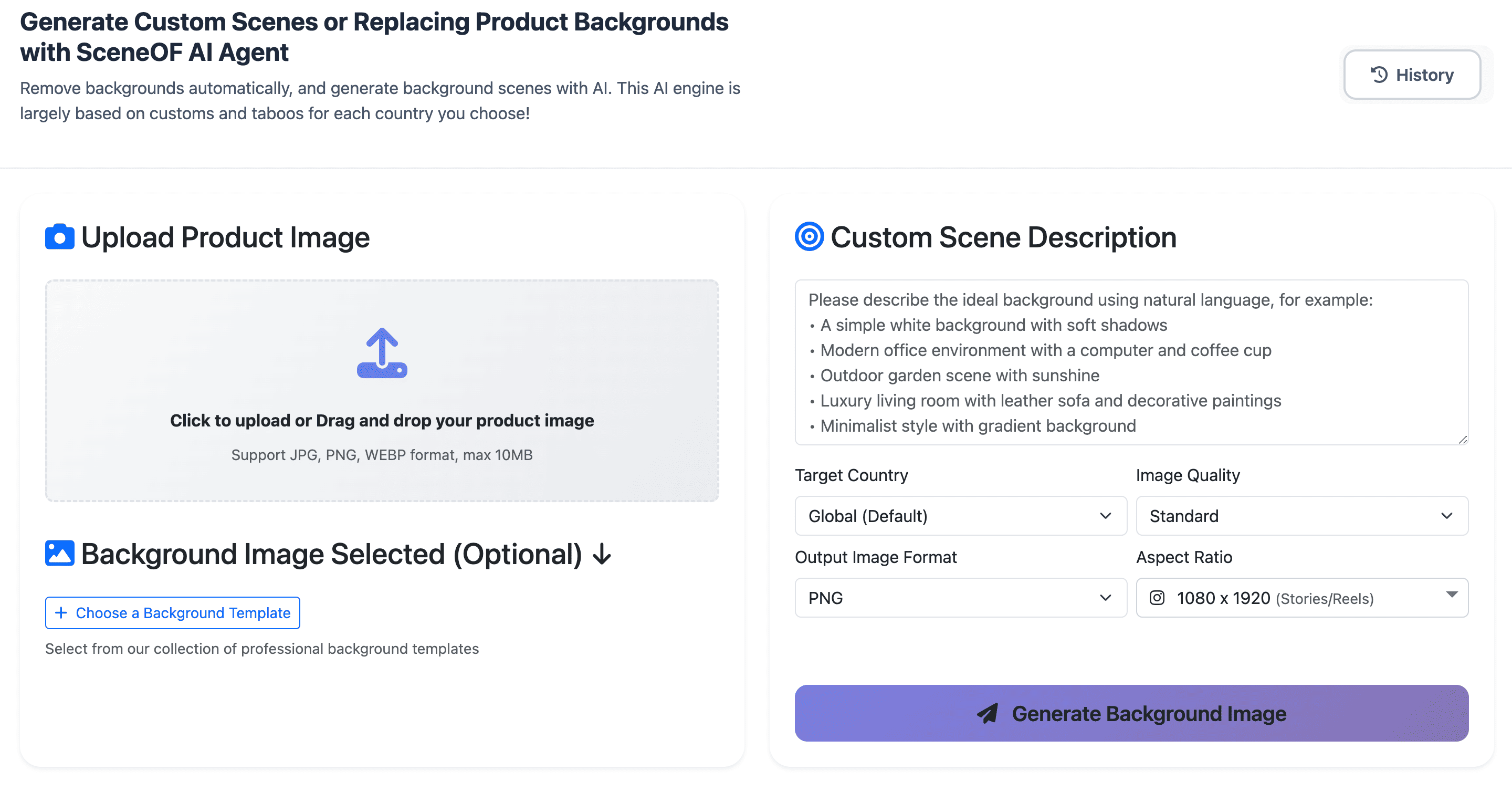Open History panel
1512x792 pixels.
pyautogui.click(x=1412, y=75)
